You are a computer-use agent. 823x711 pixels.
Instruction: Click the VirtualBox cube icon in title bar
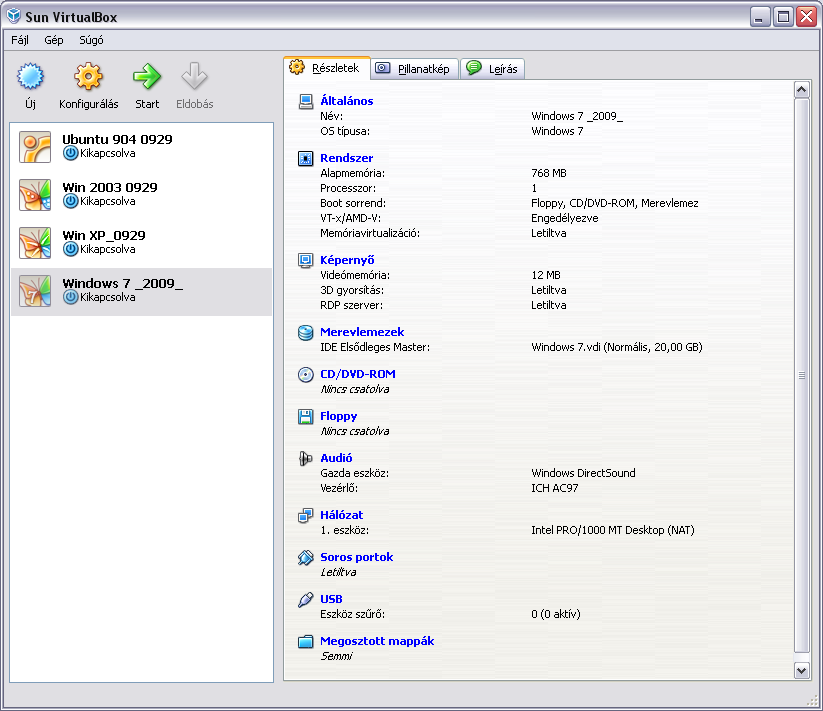coord(14,16)
